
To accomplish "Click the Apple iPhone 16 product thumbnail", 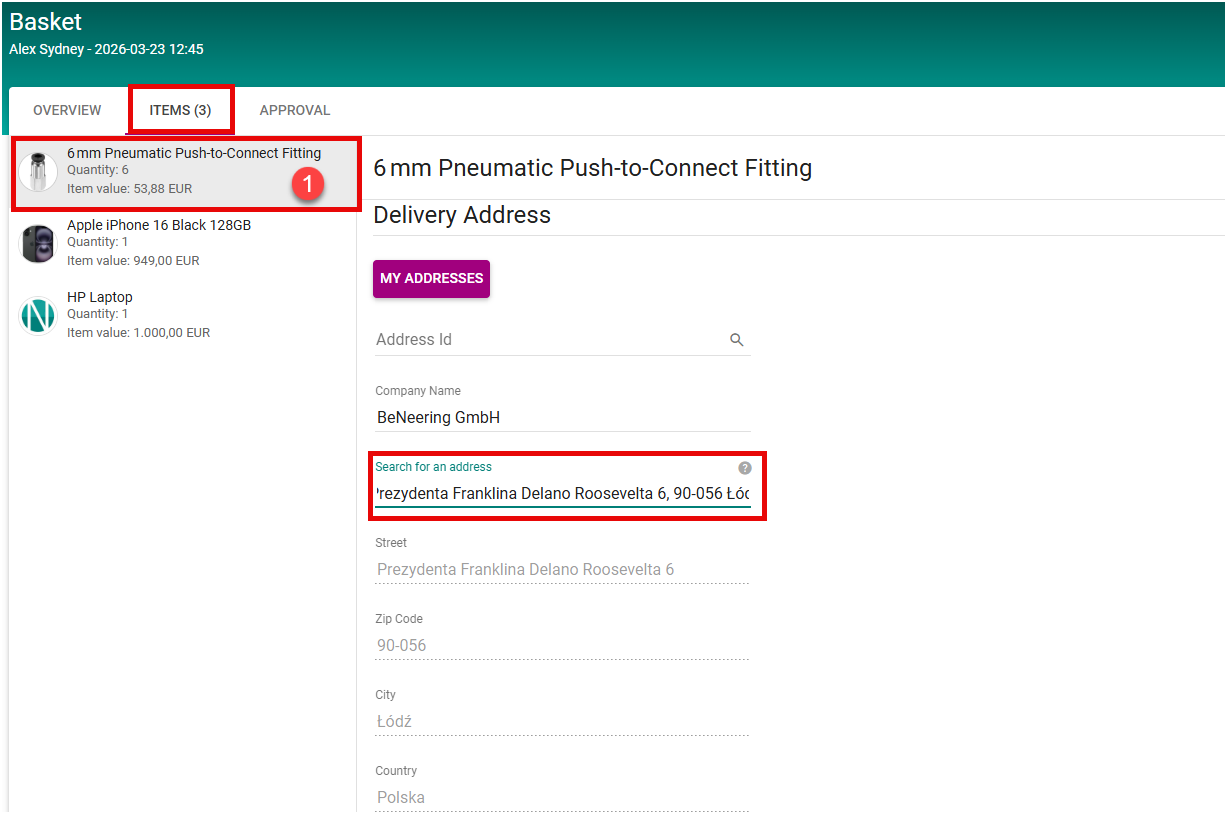I will tap(38, 244).
